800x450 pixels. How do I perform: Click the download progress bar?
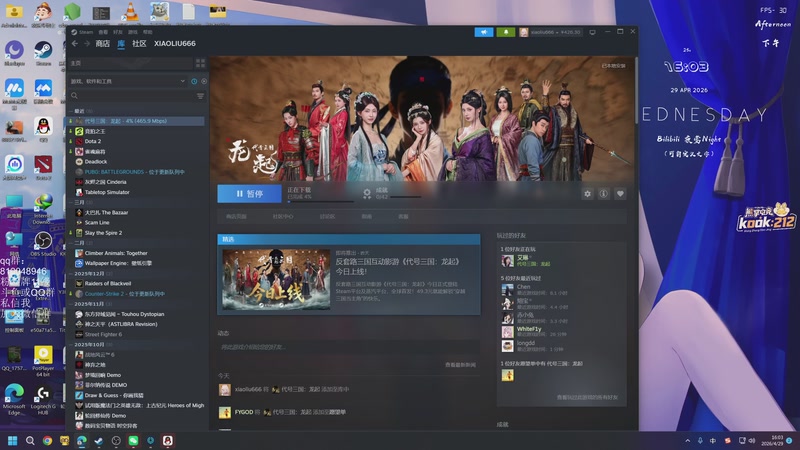point(320,202)
